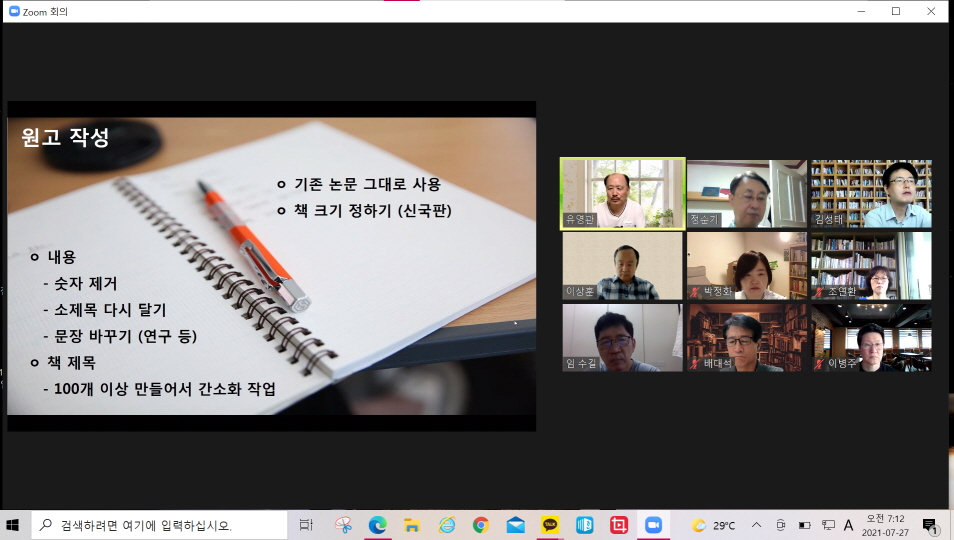Open the Mail app in the taskbar
The height and width of the screenshot is (540, 954).
(515, 525)
